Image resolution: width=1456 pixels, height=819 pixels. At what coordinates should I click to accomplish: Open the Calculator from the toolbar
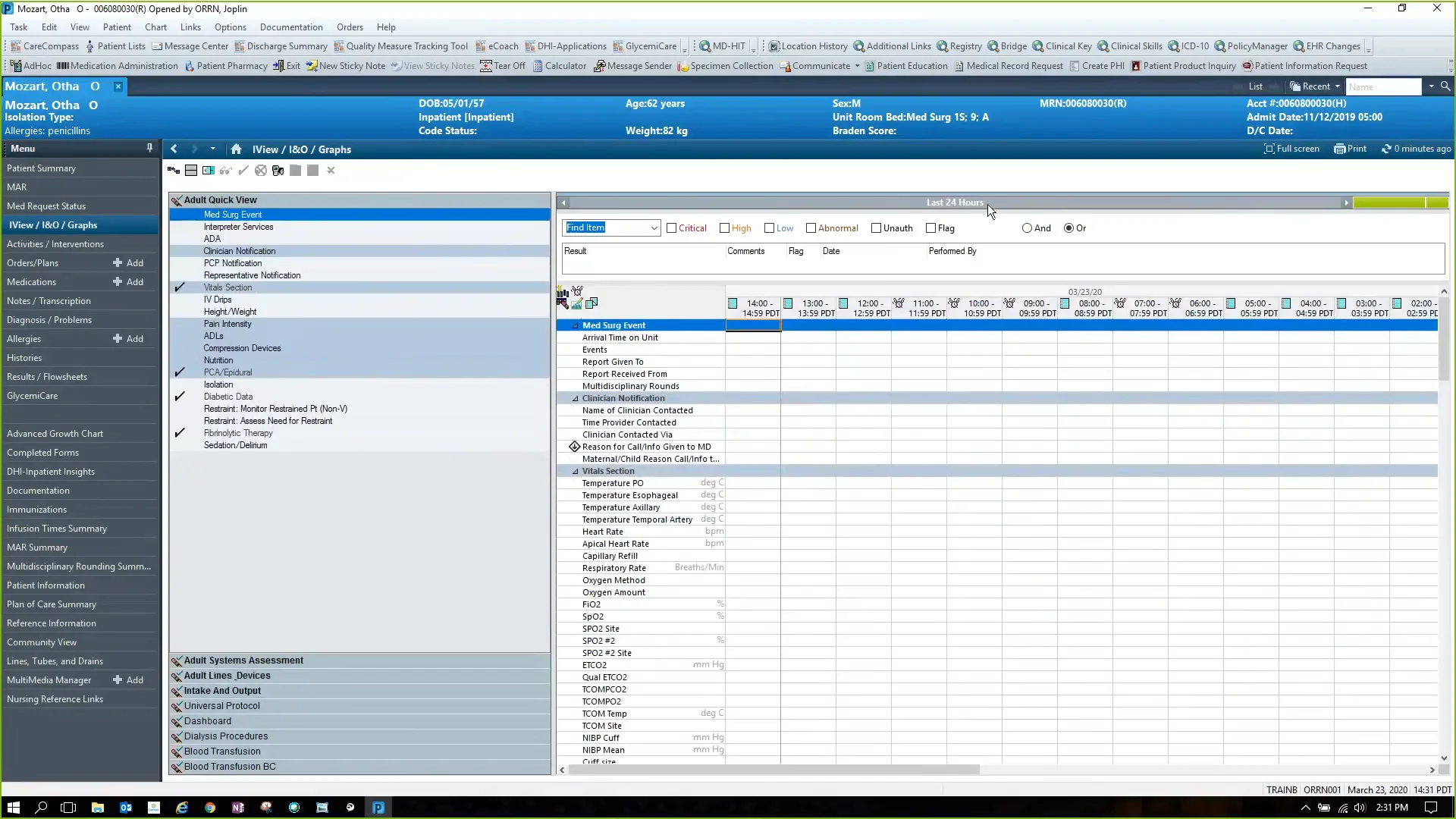point(560,66)
